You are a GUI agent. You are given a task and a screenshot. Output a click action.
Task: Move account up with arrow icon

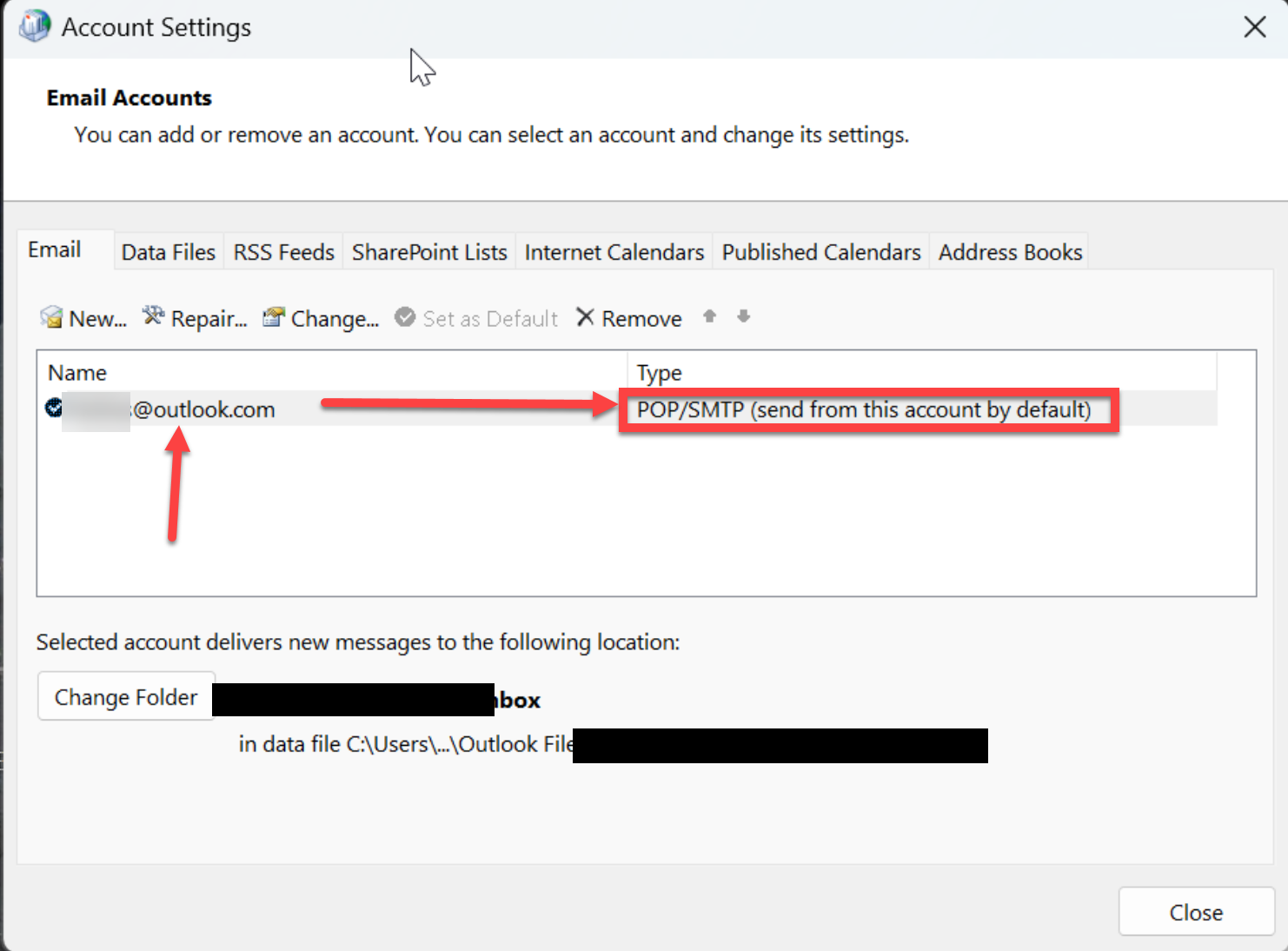click(x=710, y=316)
